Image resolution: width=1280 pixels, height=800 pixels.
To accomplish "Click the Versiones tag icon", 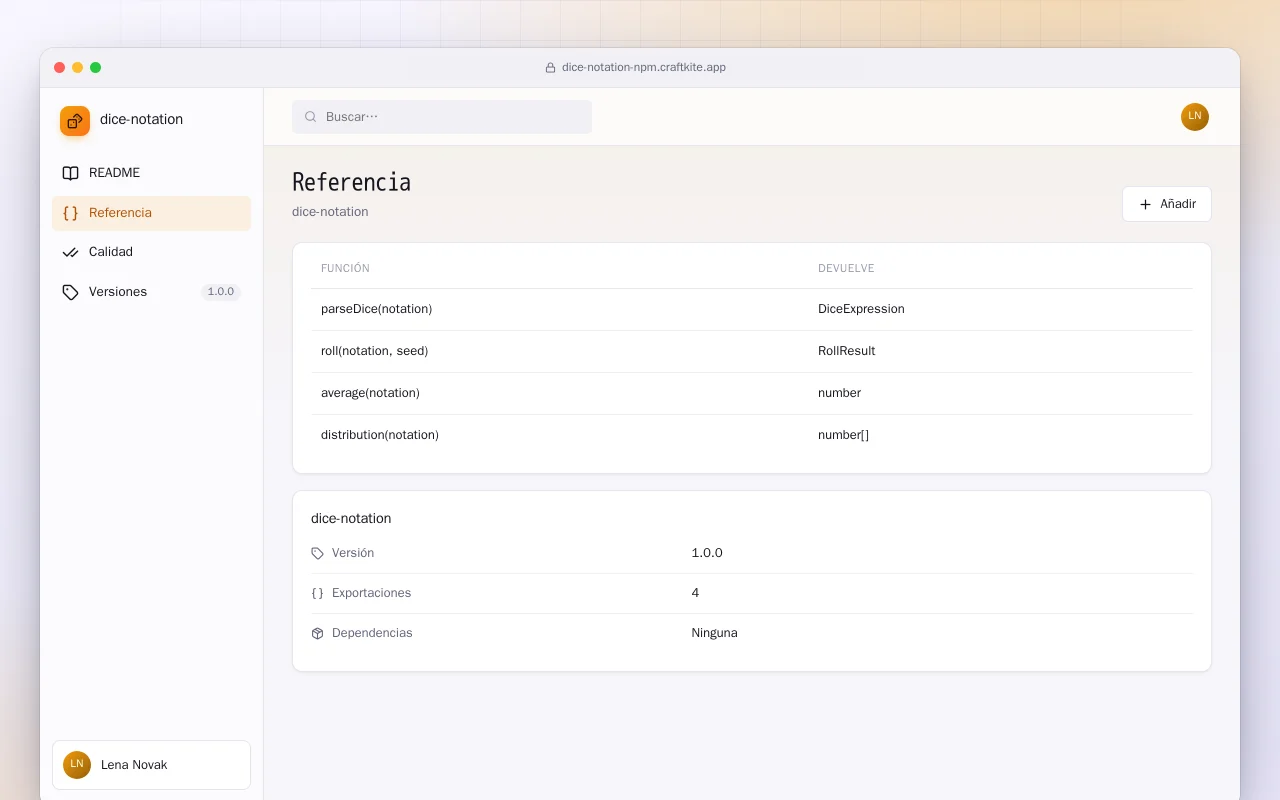I will click(x=70, y=292).
